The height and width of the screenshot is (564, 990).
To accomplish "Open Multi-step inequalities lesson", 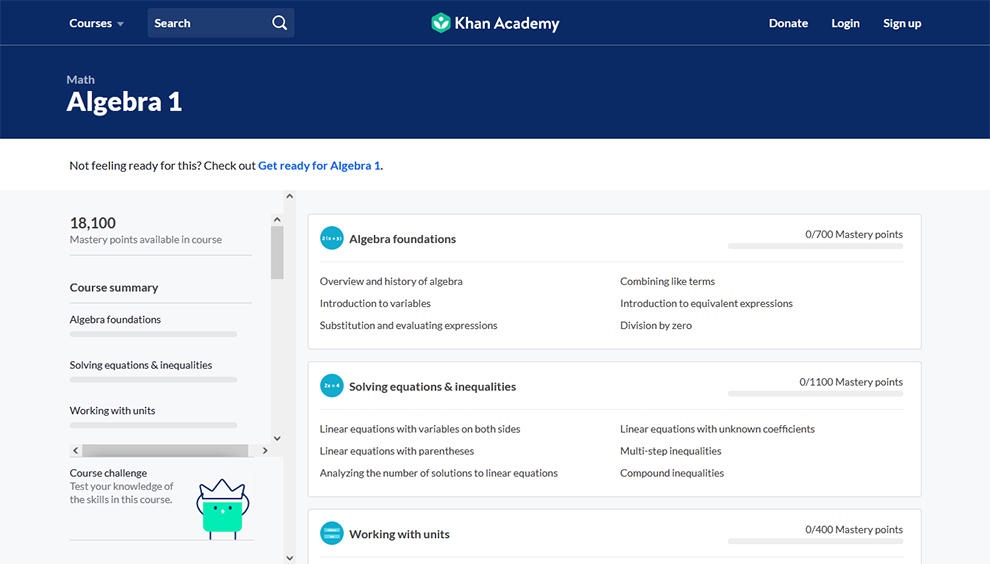I will [x=671, y=451].
